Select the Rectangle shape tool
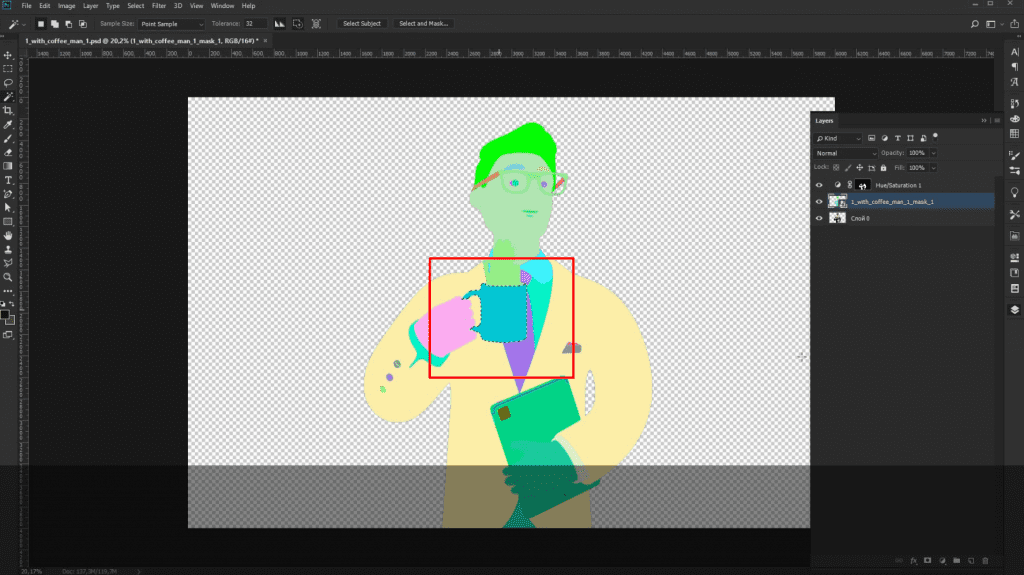1024x575 pixels. coord(8,222)
